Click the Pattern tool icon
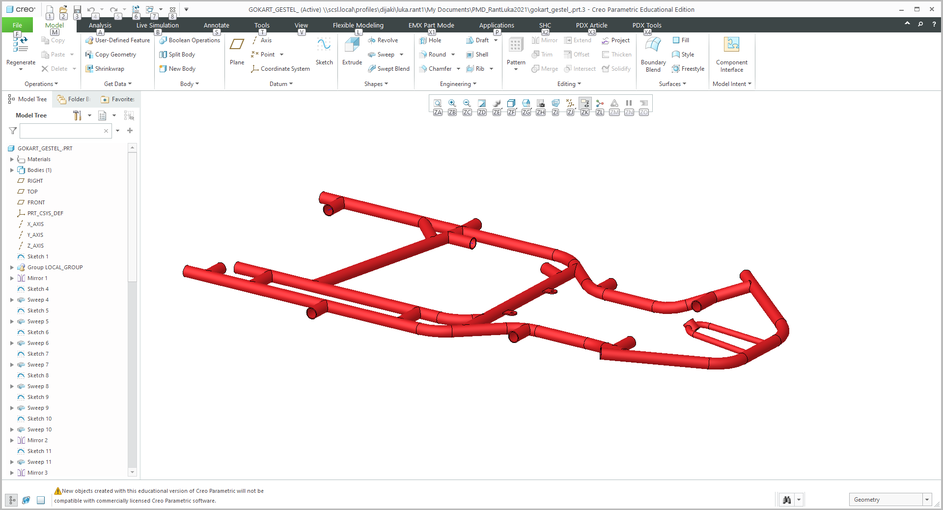The height and width of the screenshot is (510, 943). click(516, 49)
